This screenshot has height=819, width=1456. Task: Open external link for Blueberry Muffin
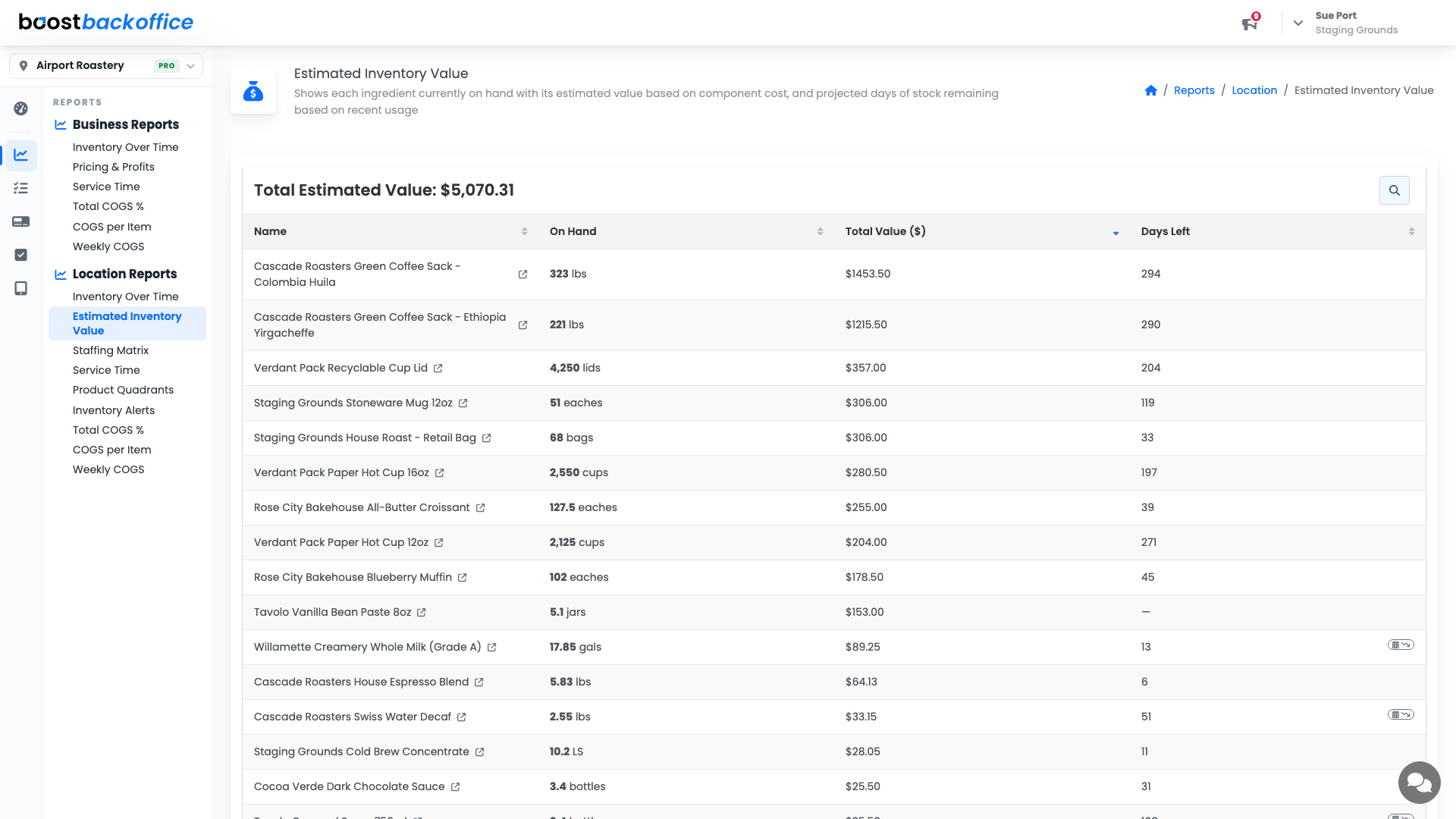pos(462,578)
